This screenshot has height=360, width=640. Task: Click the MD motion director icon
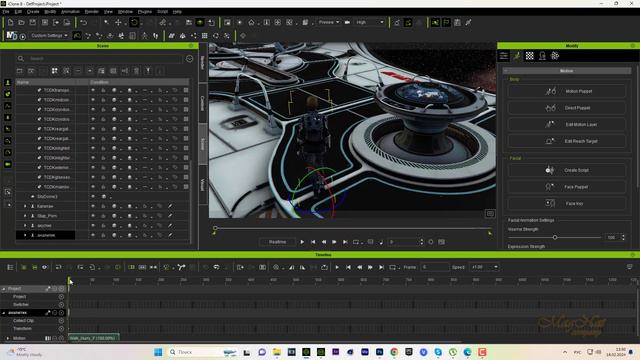pos(11,36)
